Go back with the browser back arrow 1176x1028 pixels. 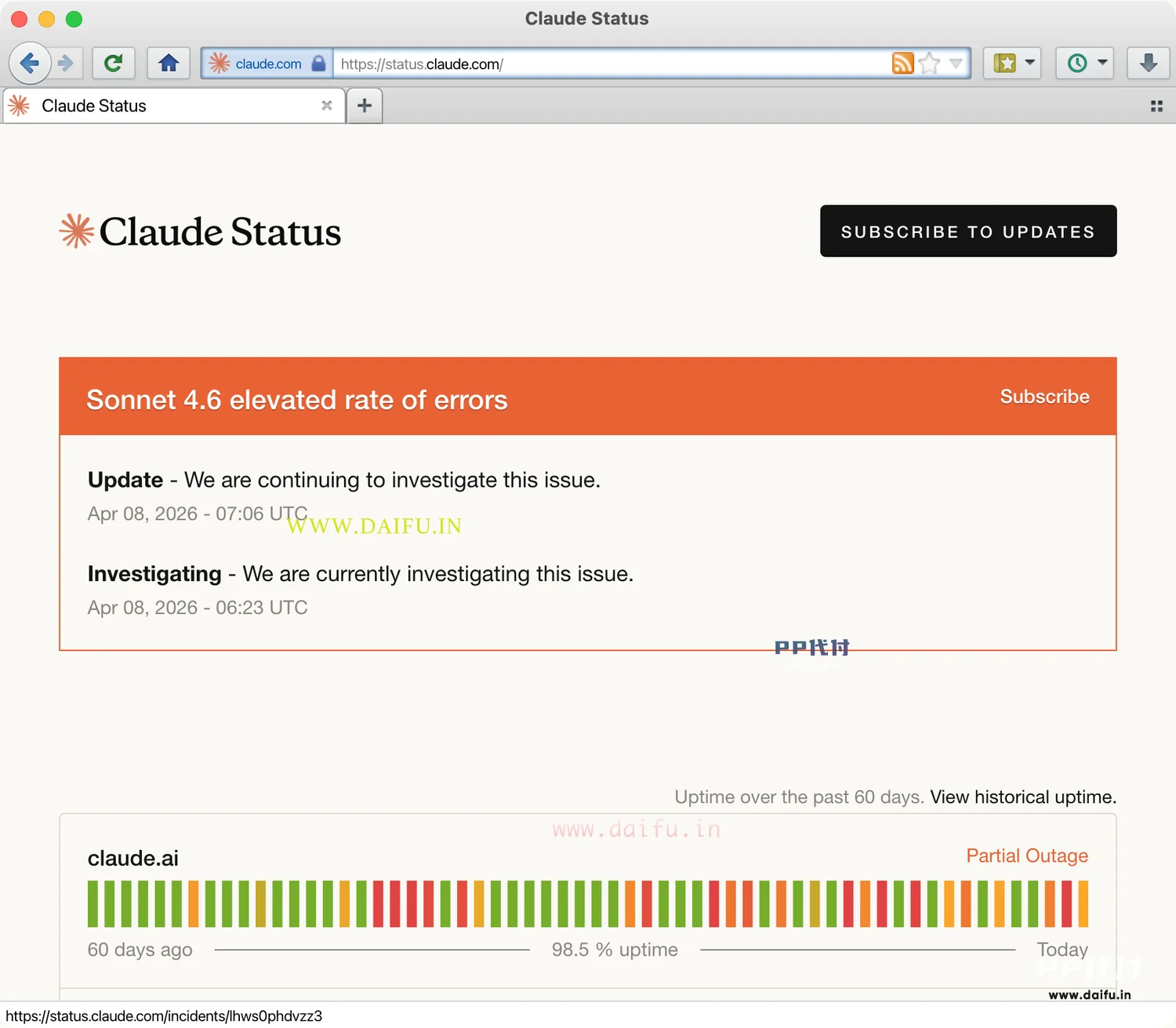point(30,63)
